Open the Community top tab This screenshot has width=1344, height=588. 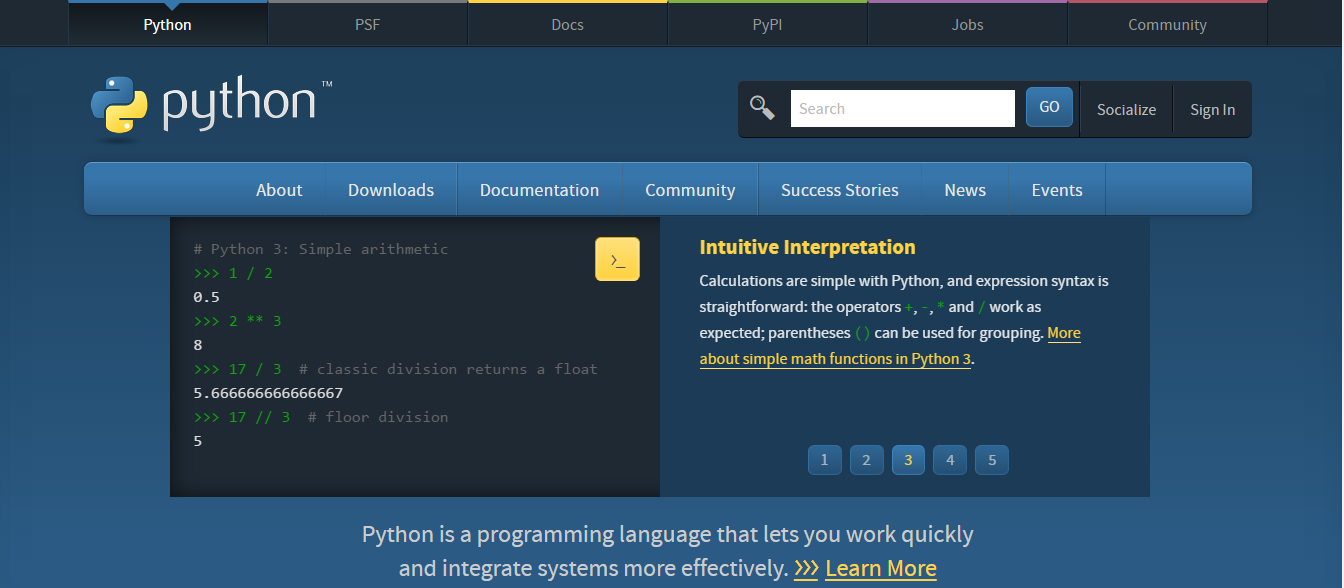click(x=1168, y=24)
